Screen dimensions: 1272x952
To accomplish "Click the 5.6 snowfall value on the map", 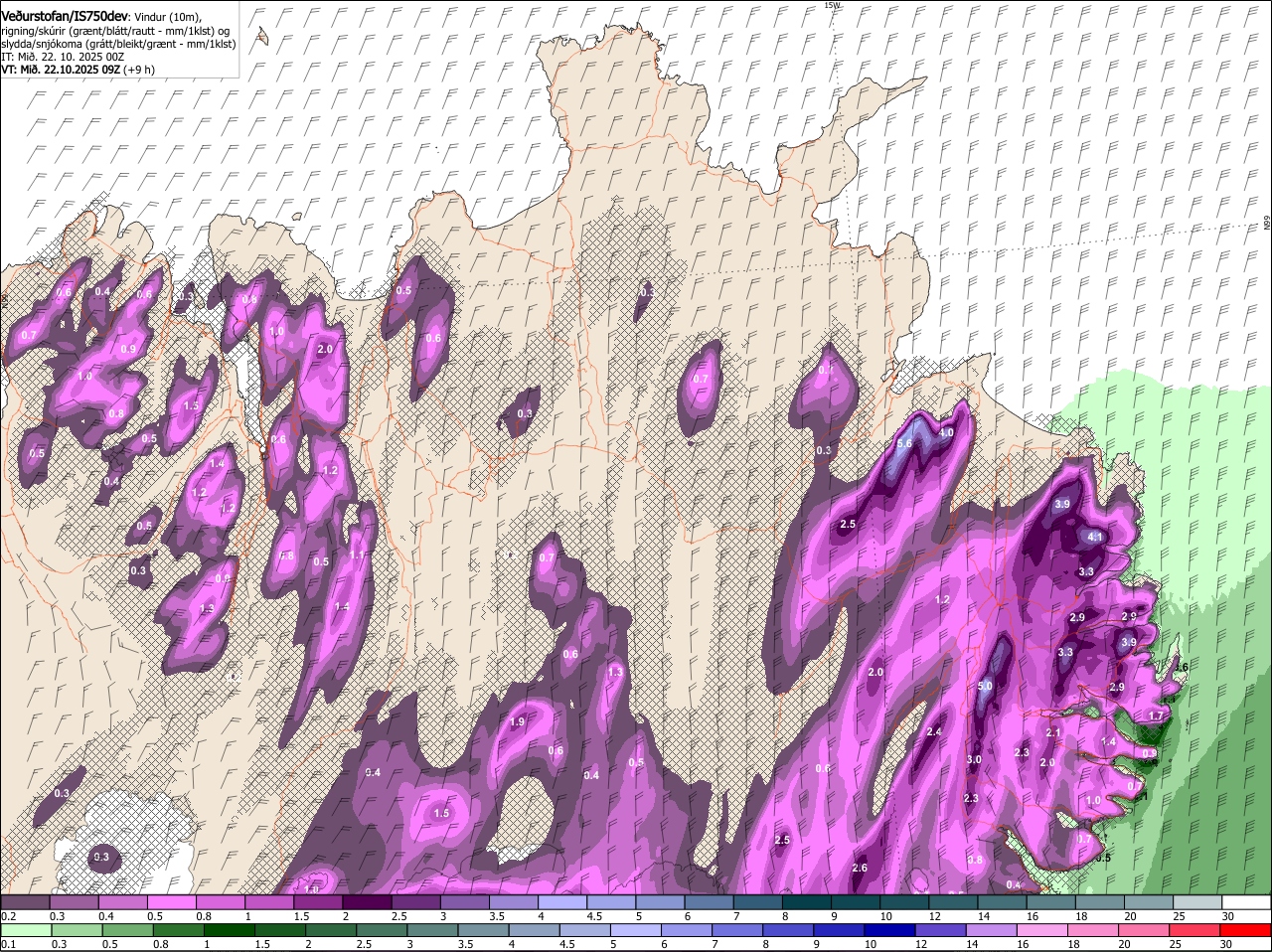I will pos(904,443).
